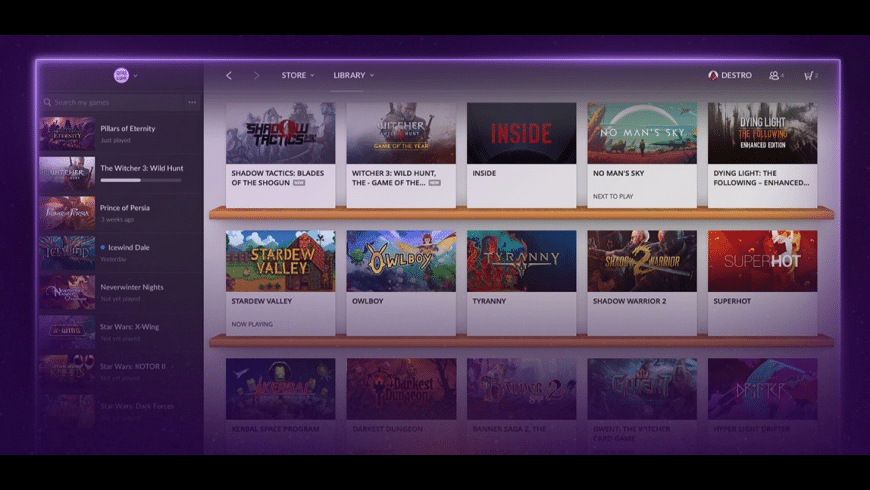
Task: Open the Kerbal Space Program cover
Action: point(280,388)
